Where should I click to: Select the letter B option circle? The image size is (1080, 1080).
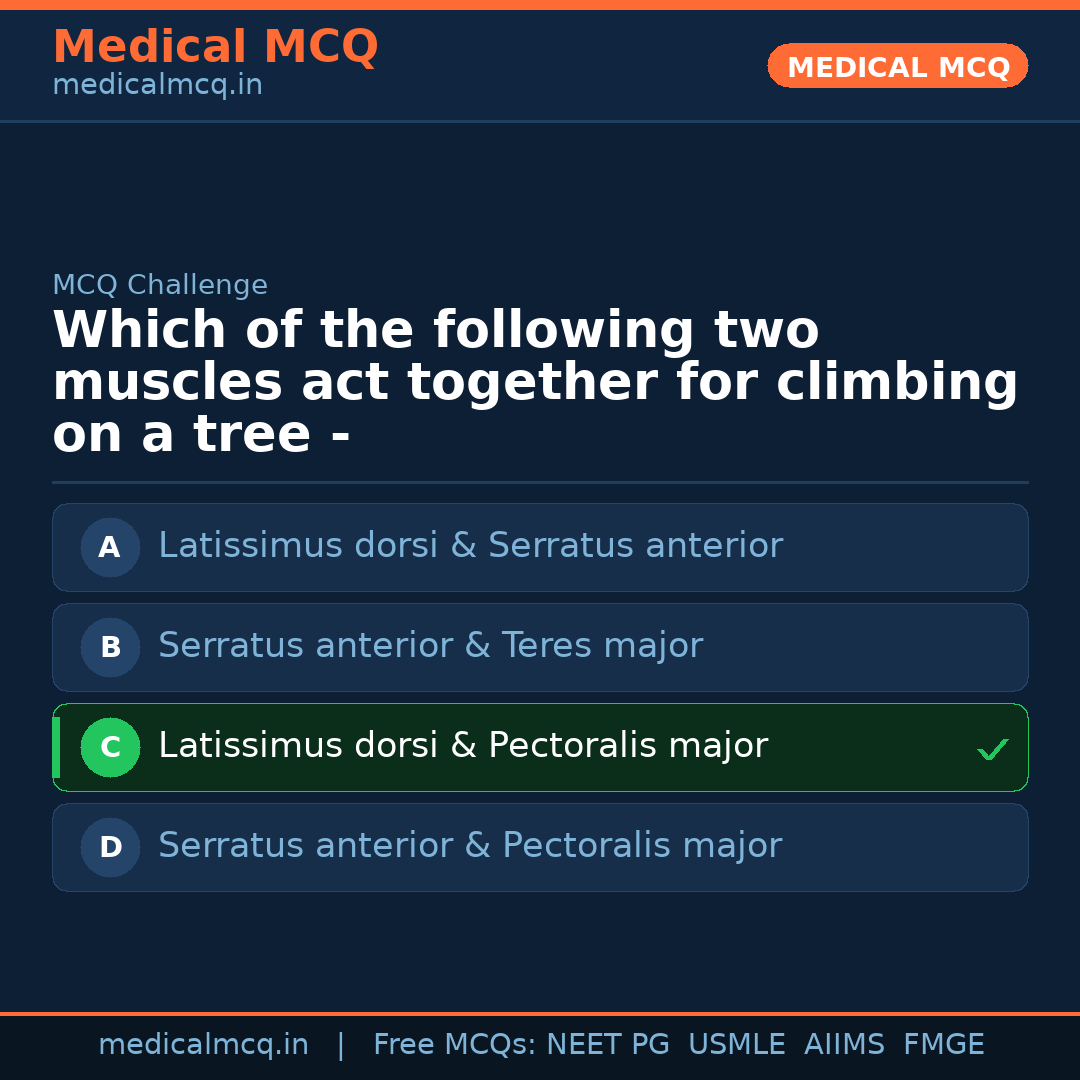[110, 647]
